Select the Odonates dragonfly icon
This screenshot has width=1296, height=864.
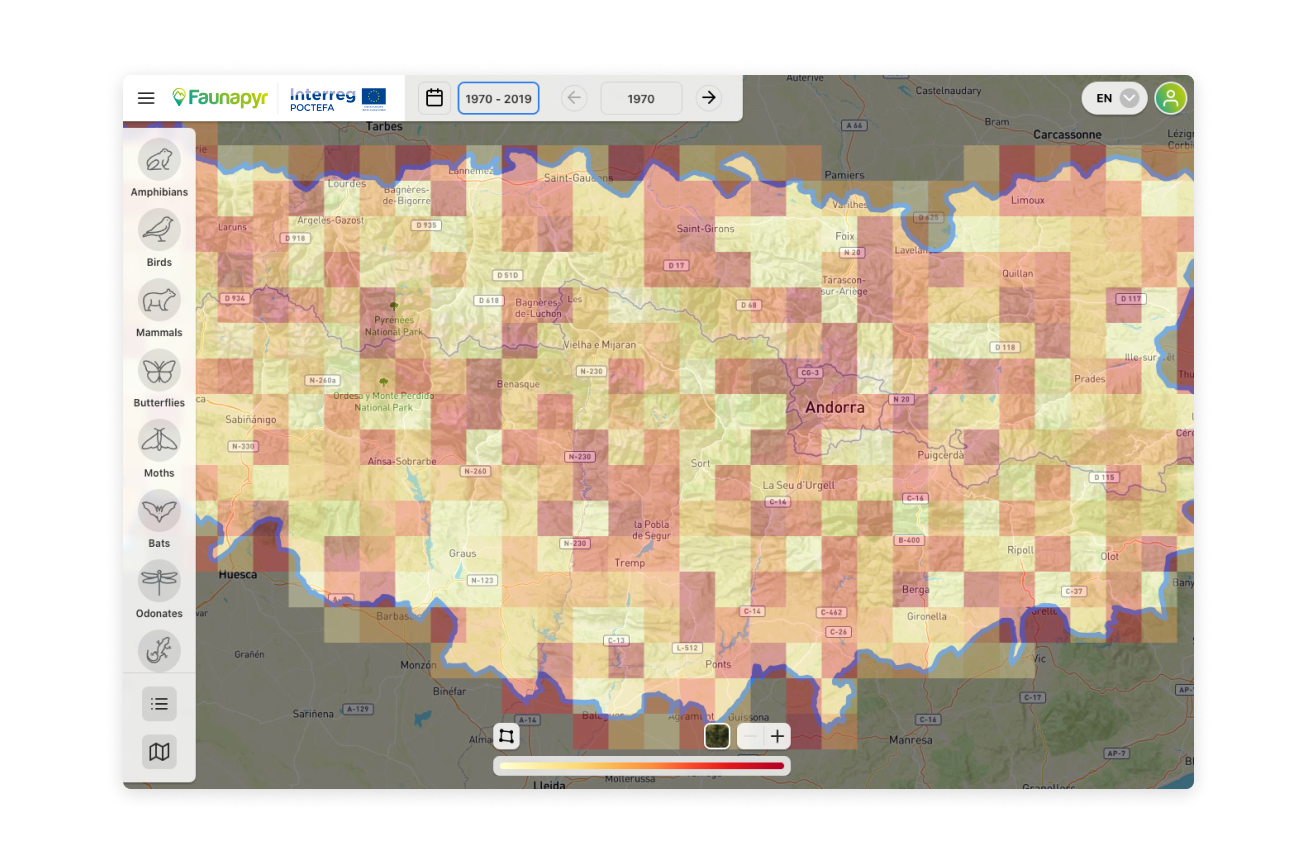click(159, 581)
